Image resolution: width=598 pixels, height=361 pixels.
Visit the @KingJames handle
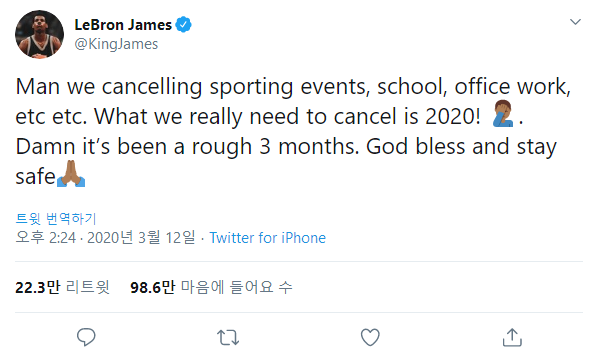pos(116,44)
